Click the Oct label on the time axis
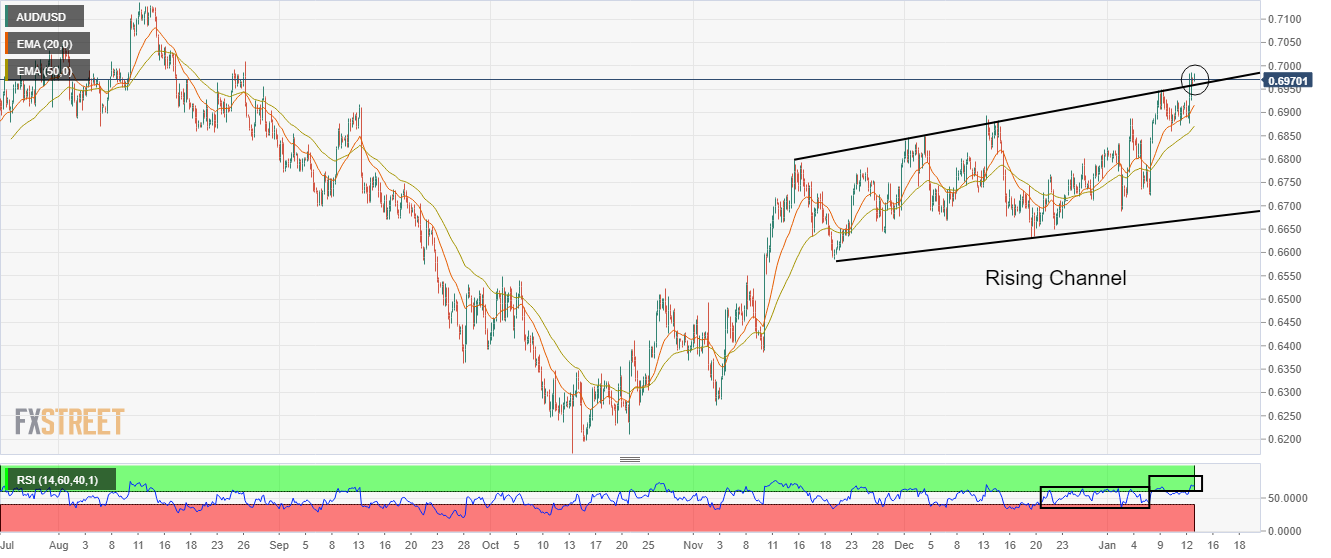 coord(489,546)
